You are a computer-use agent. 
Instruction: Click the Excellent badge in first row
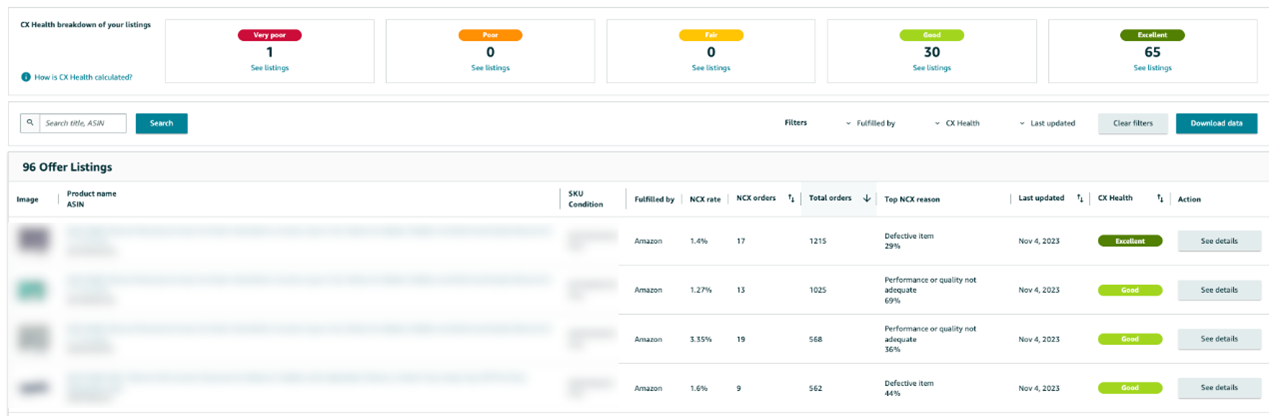click(x=1129, y=241)
